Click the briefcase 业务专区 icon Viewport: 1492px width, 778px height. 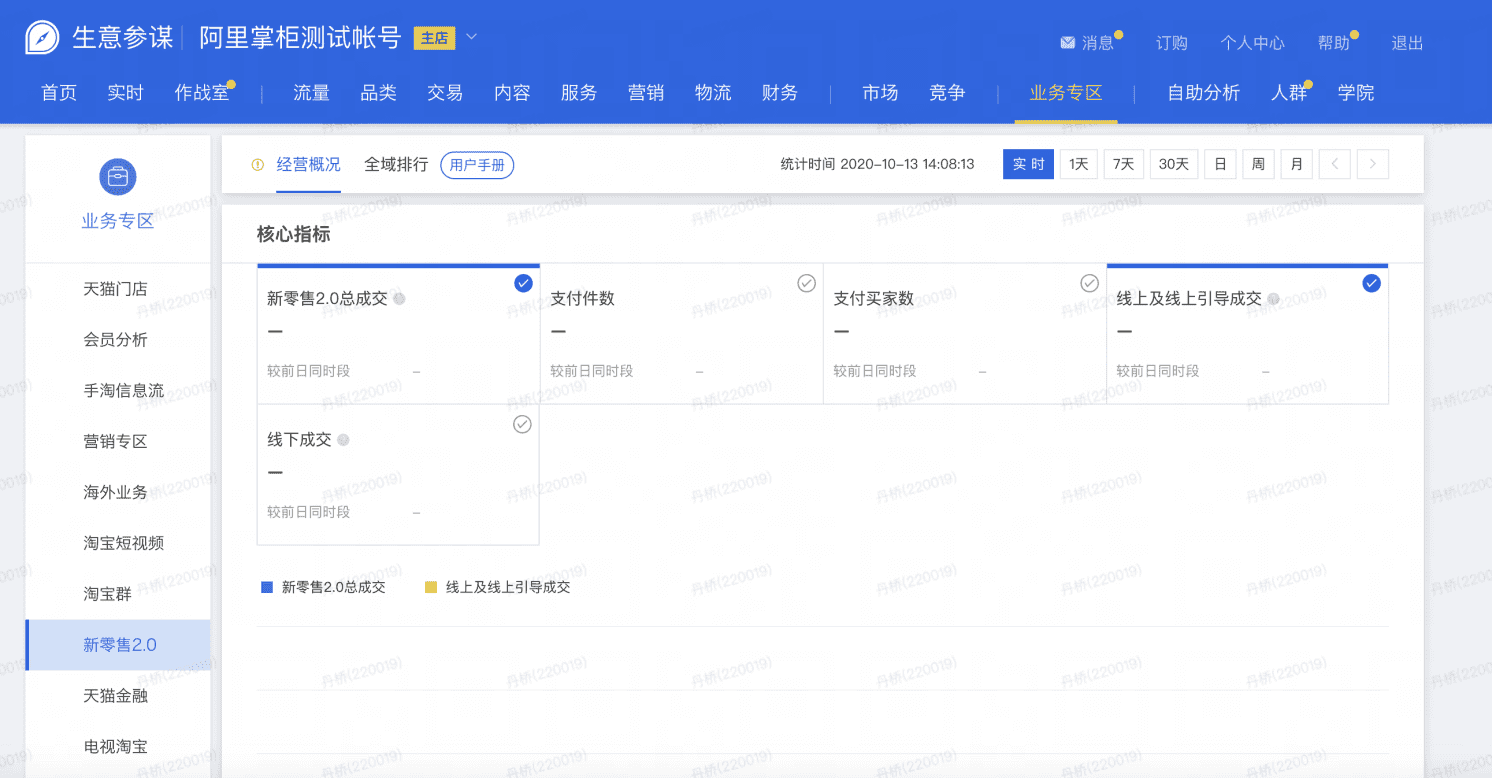tap(118, 177)
